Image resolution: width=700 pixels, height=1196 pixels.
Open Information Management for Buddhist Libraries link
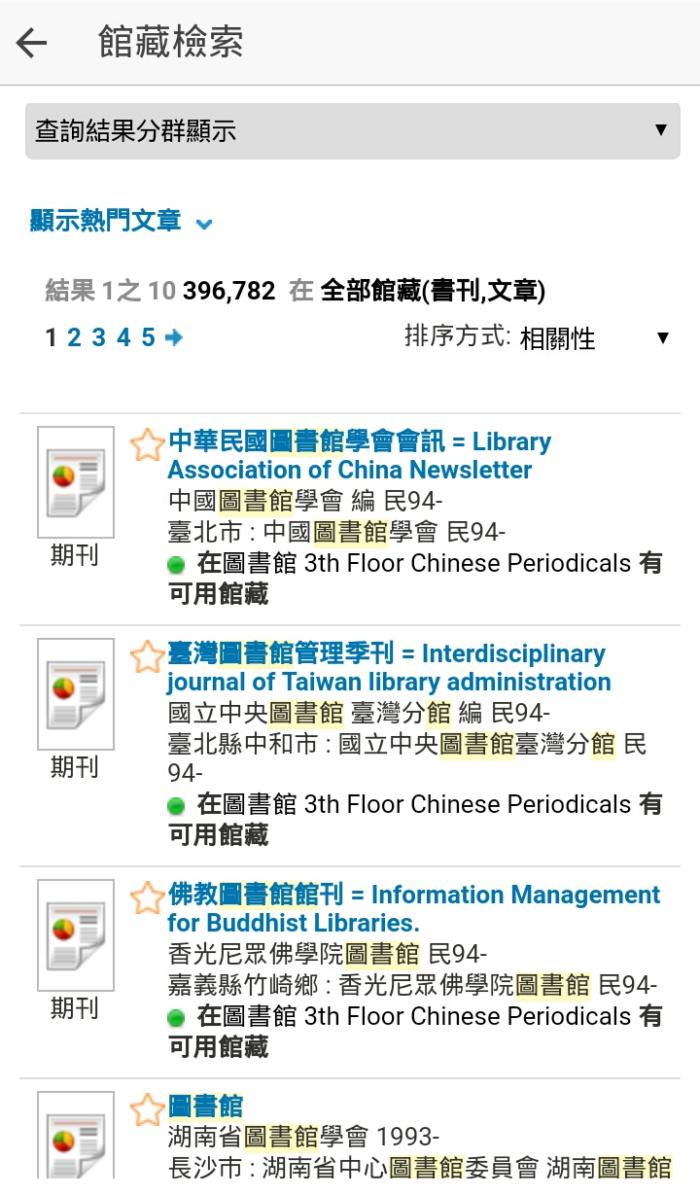click(414, 908)
